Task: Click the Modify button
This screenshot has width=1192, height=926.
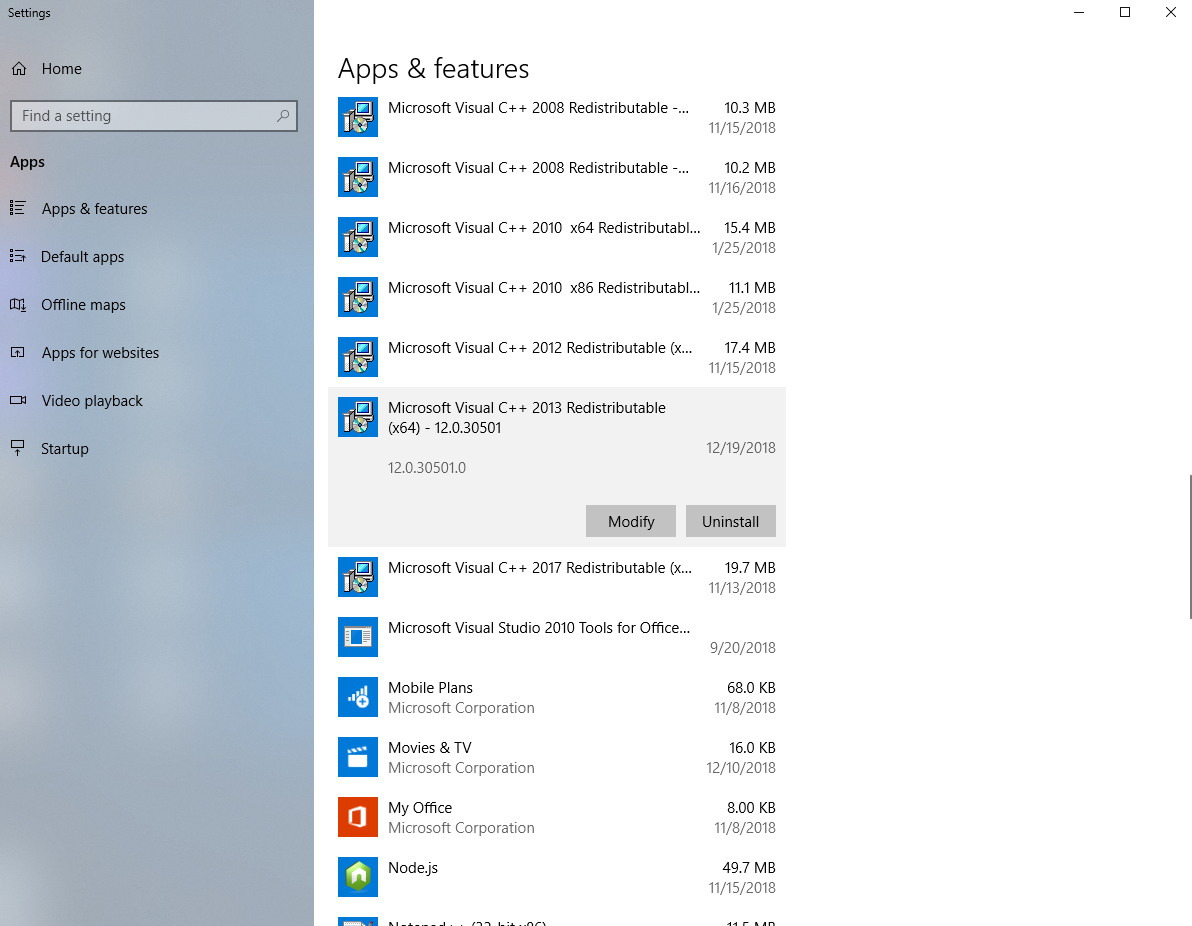Action: tap(631, 521)
